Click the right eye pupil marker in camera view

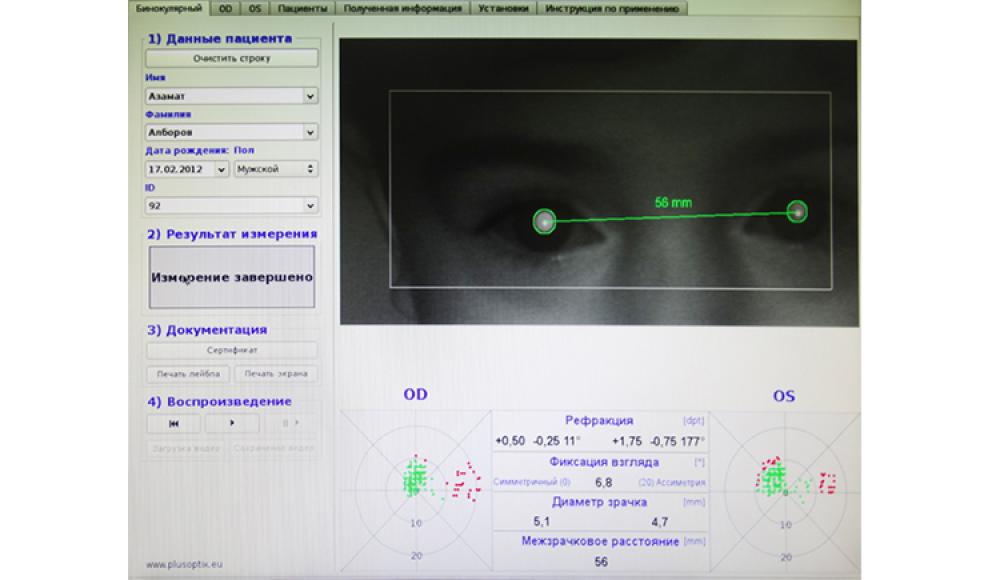coord(544,221)
